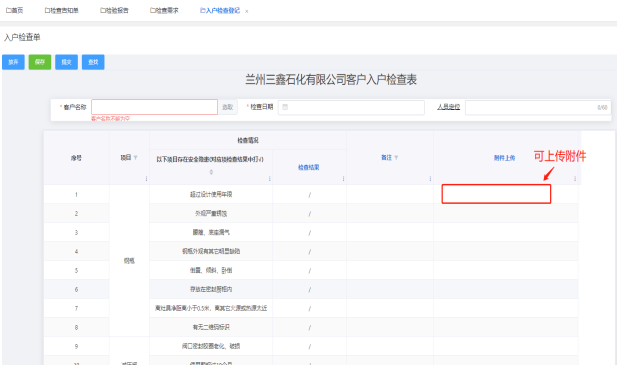Viewport: 617px width, 366px height.
Task: Click the 检查日期 date input
Action: point(351,107)
